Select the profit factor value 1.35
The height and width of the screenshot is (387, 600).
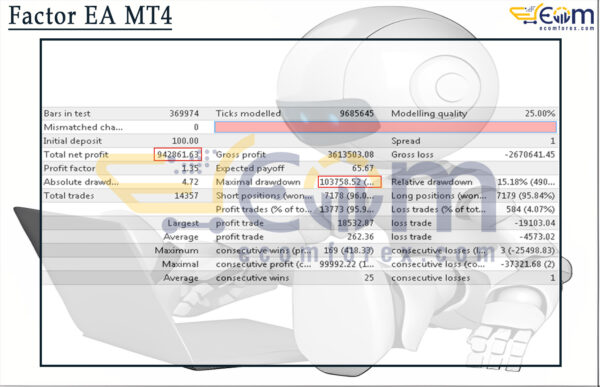click(x=190, y=168)
